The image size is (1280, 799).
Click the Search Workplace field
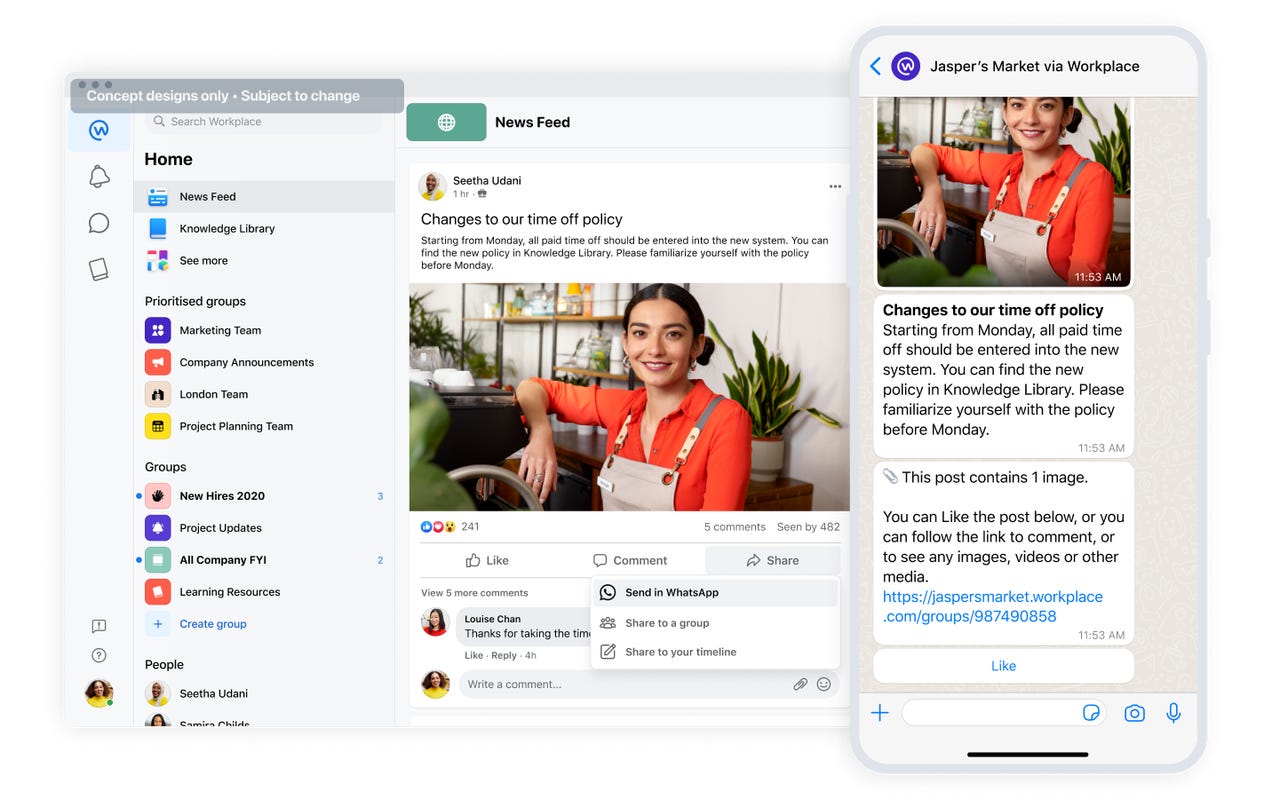point(264,122)
